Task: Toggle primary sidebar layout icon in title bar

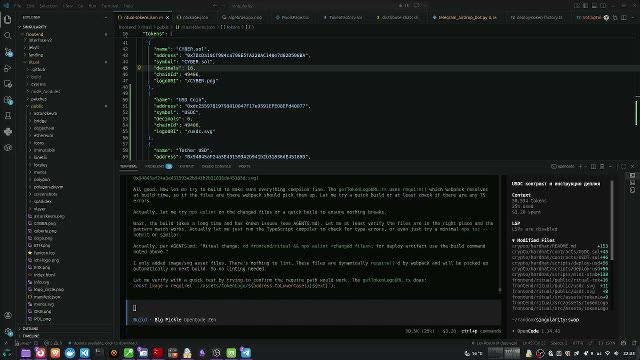Action: tap(586, 6)
